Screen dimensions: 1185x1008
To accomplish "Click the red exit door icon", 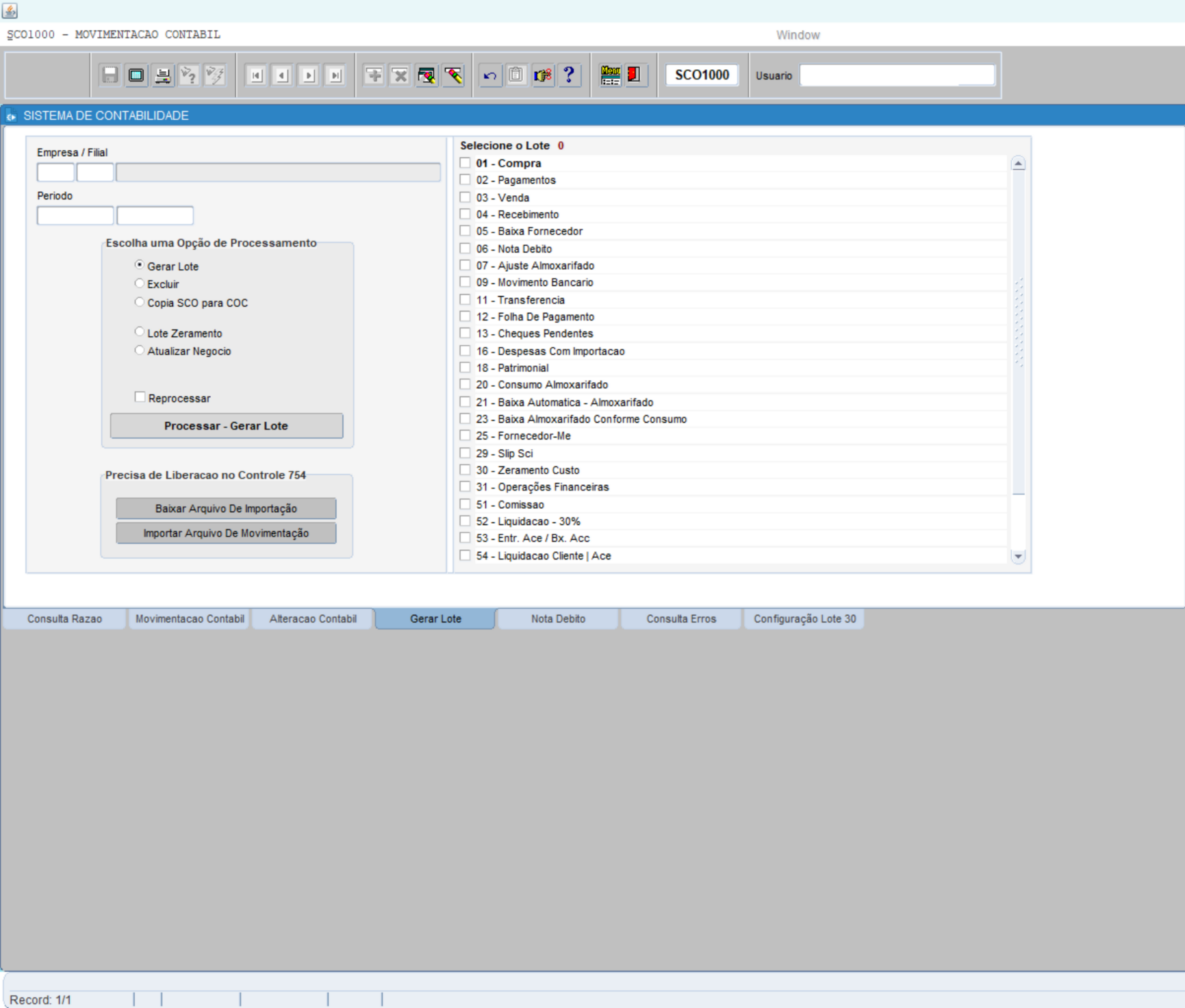I will coord(634,75).
